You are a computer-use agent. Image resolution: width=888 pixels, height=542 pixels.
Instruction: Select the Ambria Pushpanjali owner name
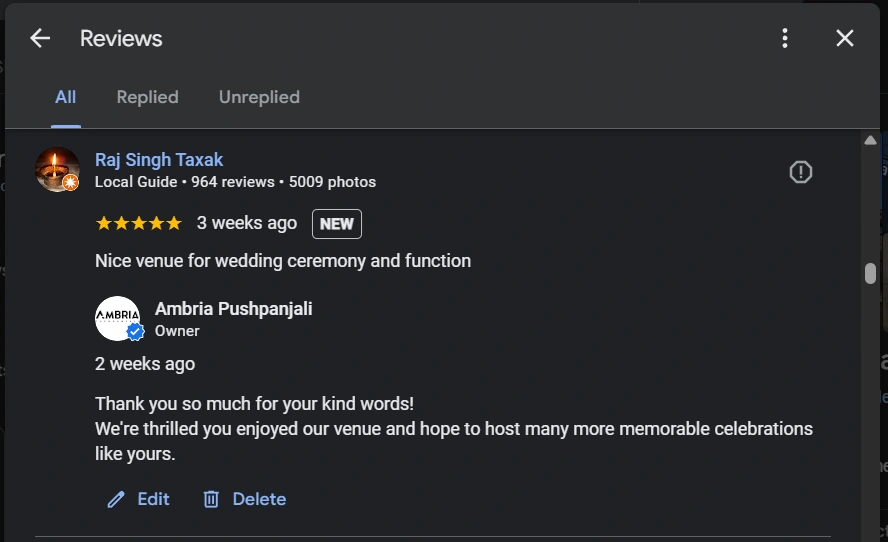point(233,309)
